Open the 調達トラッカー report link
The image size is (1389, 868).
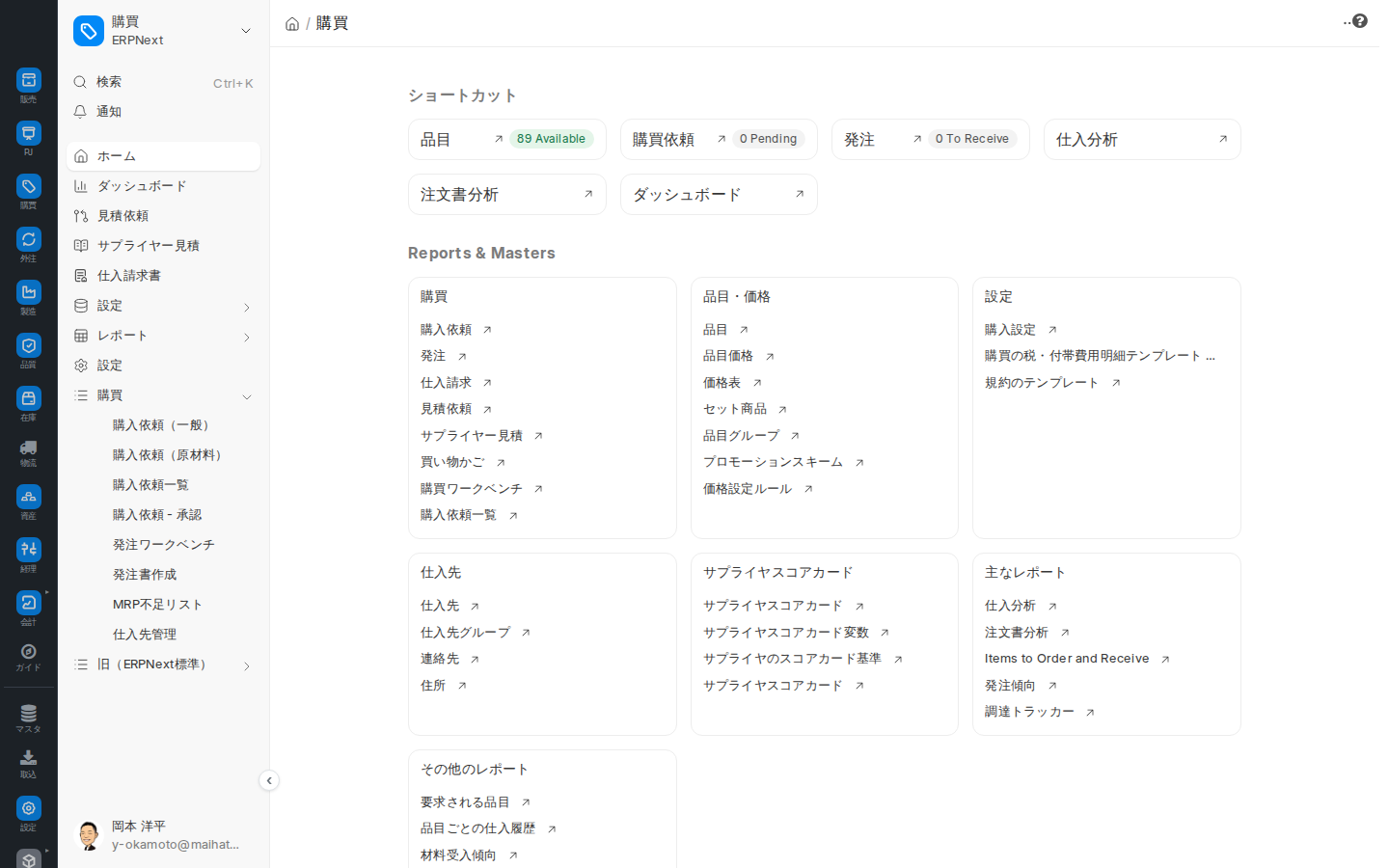pos(1029,712)
